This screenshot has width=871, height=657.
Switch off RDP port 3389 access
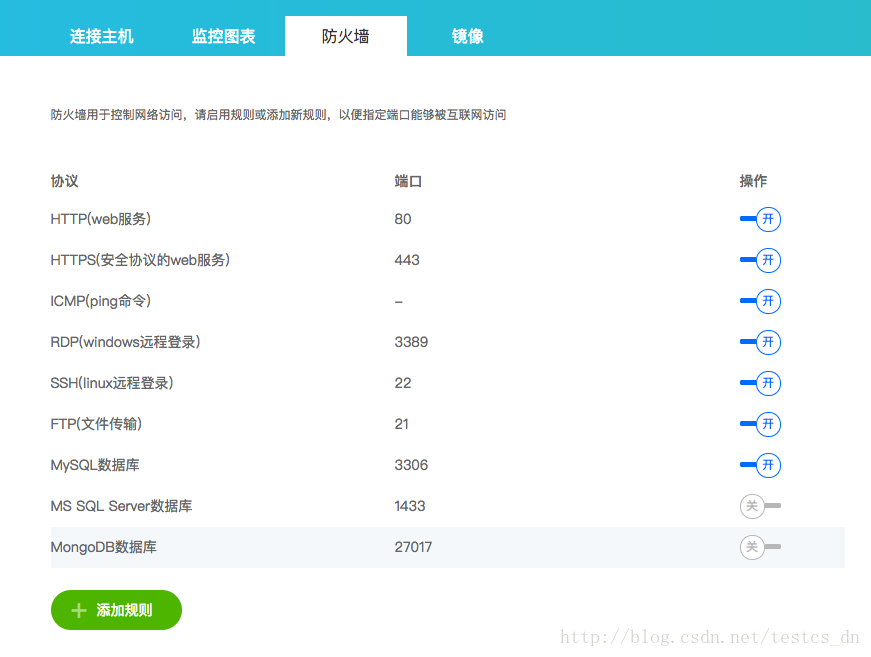(760, 342)
